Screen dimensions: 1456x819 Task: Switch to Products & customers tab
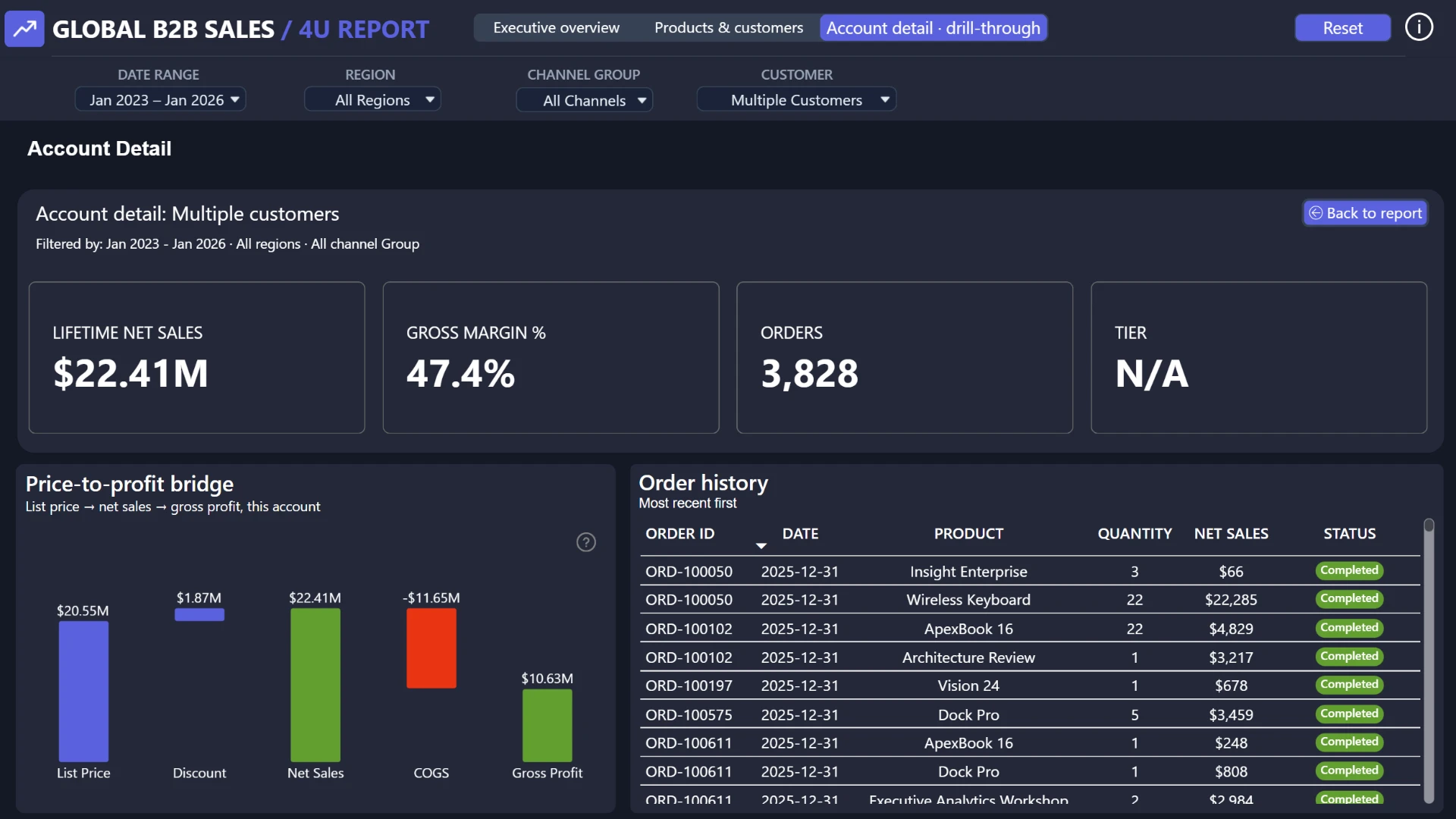(x=728, y=28)
